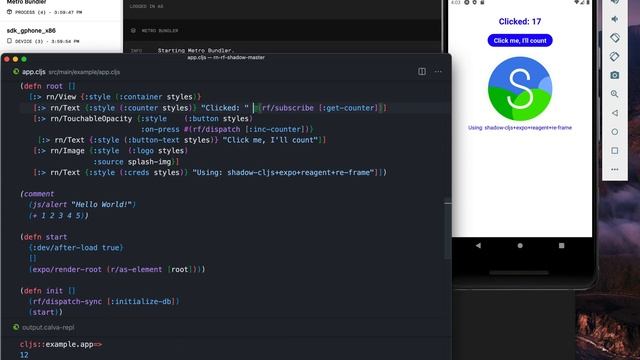Open emulator extended controls via three dots
This screenshot has height=360, width=640.
pyautogui.click(x=615, y=169)
